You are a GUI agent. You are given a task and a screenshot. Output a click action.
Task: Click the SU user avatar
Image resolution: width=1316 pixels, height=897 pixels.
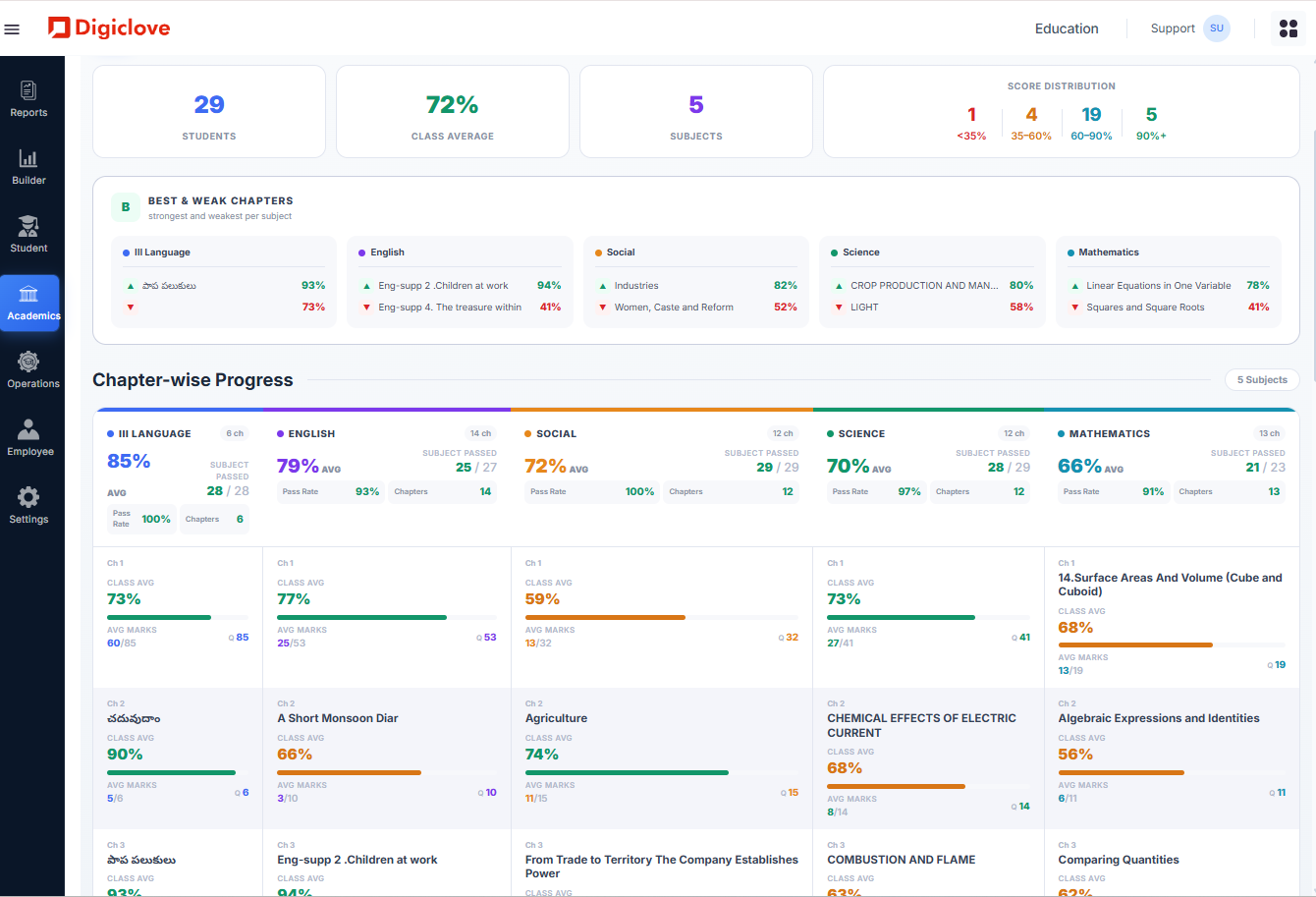tap(1217, 28)
